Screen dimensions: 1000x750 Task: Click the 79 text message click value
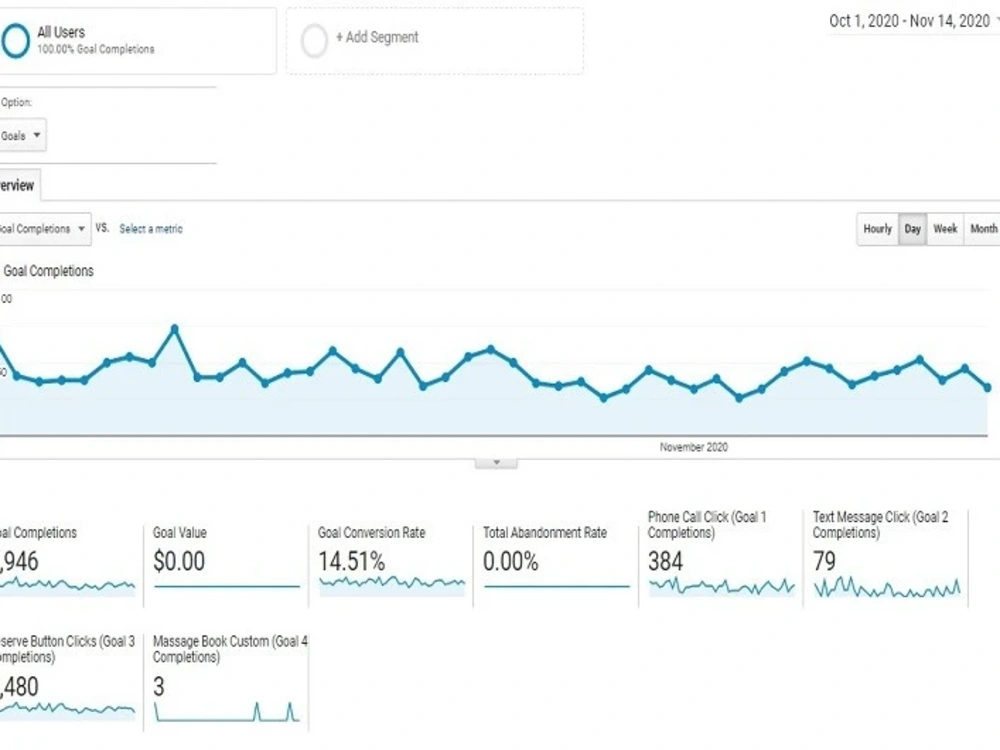(824, 562)
